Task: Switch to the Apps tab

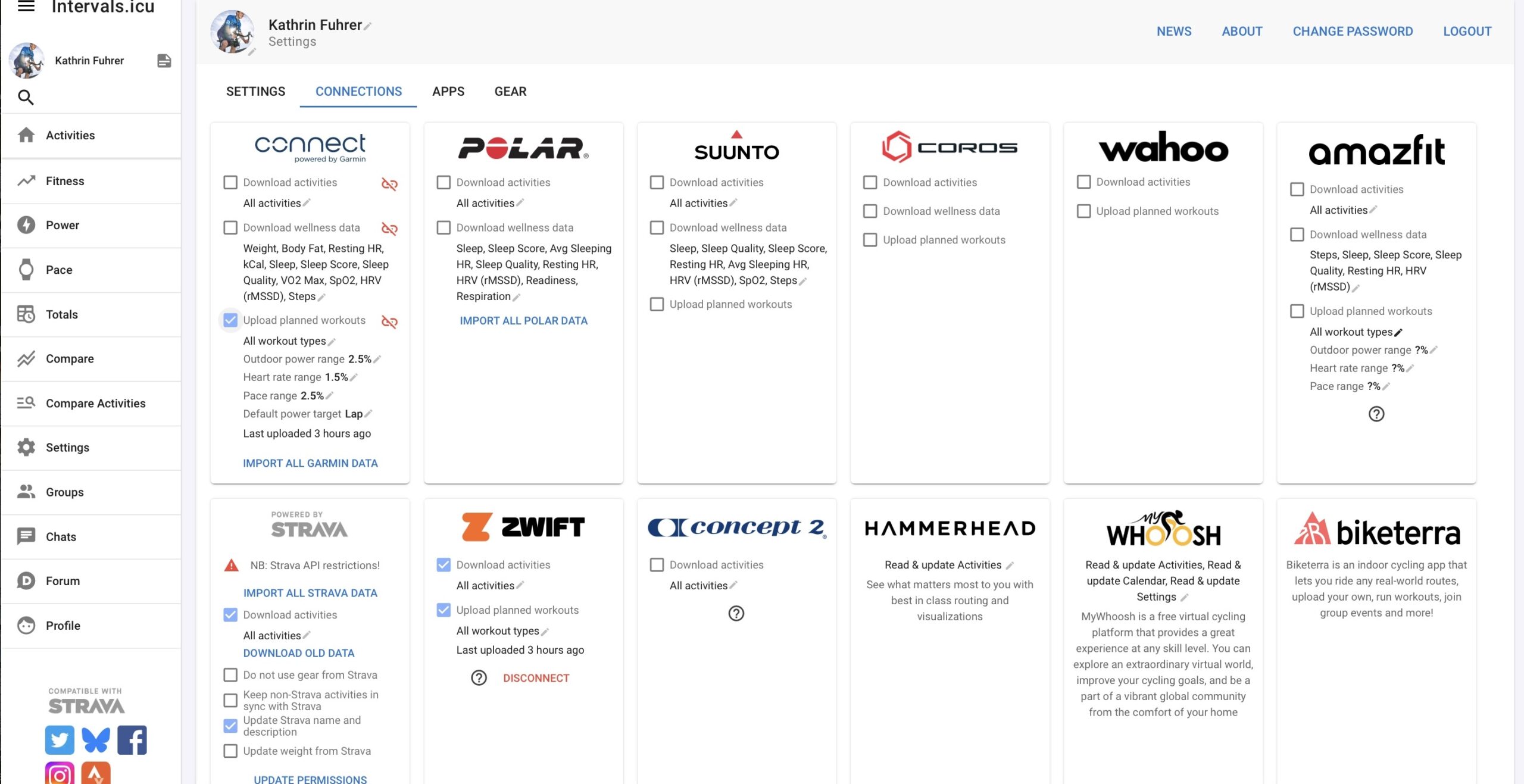Action: (x=448, y=91)
